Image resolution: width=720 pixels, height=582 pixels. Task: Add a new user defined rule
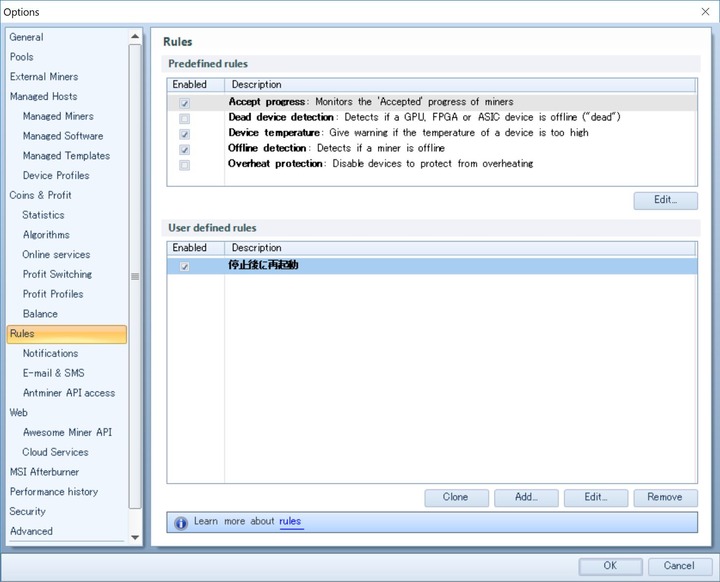pyautogui.click(x=526, y=497)
